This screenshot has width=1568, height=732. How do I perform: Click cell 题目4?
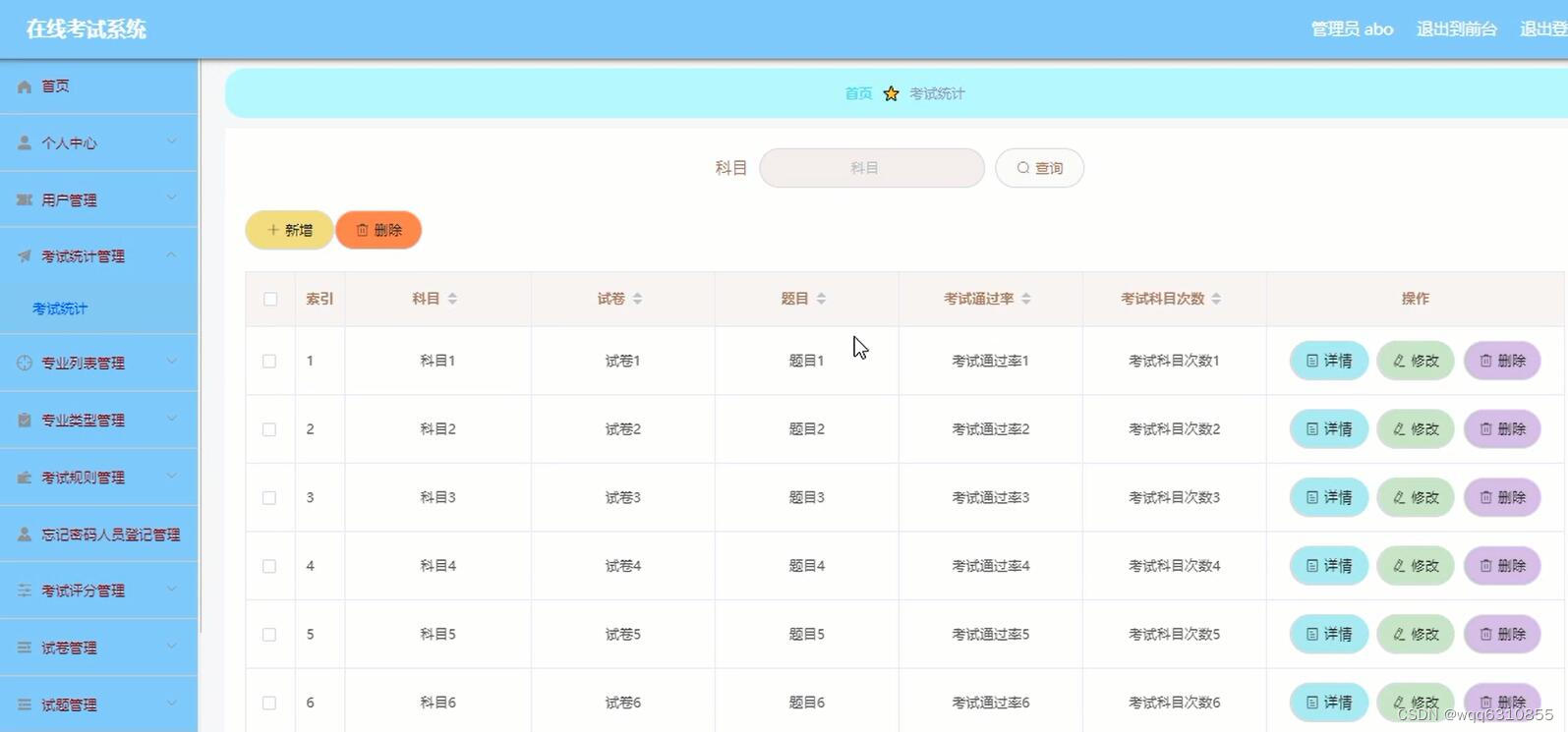807,566
